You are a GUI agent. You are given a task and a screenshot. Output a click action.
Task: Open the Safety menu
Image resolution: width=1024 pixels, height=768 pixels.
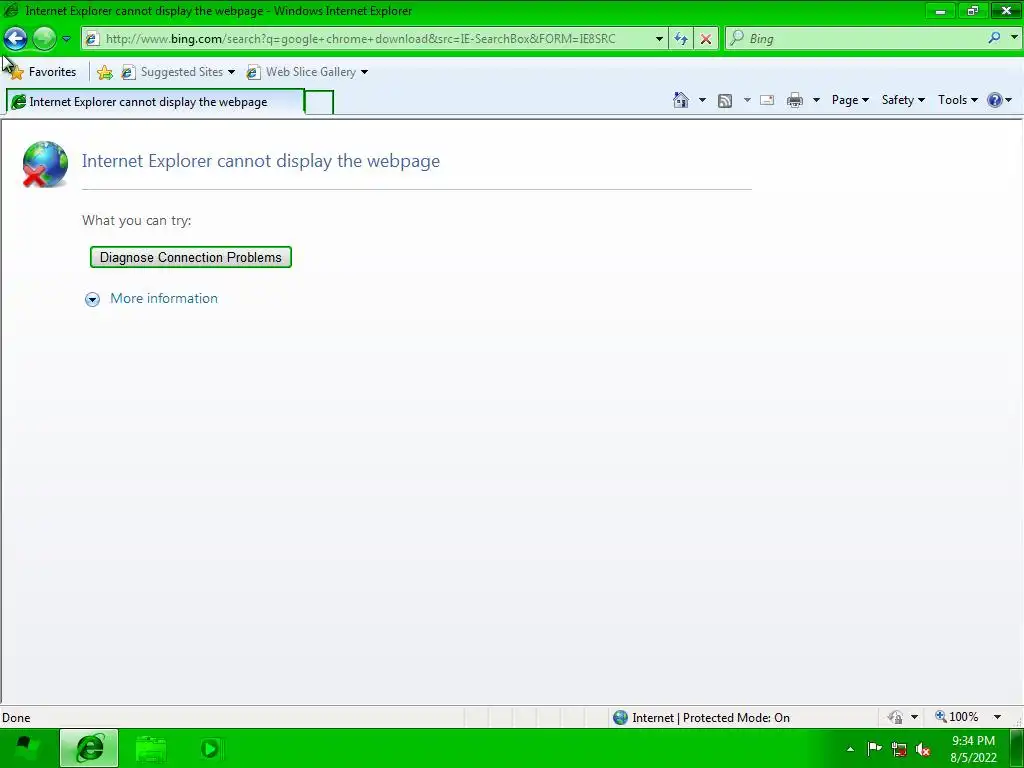pos(903,100)
